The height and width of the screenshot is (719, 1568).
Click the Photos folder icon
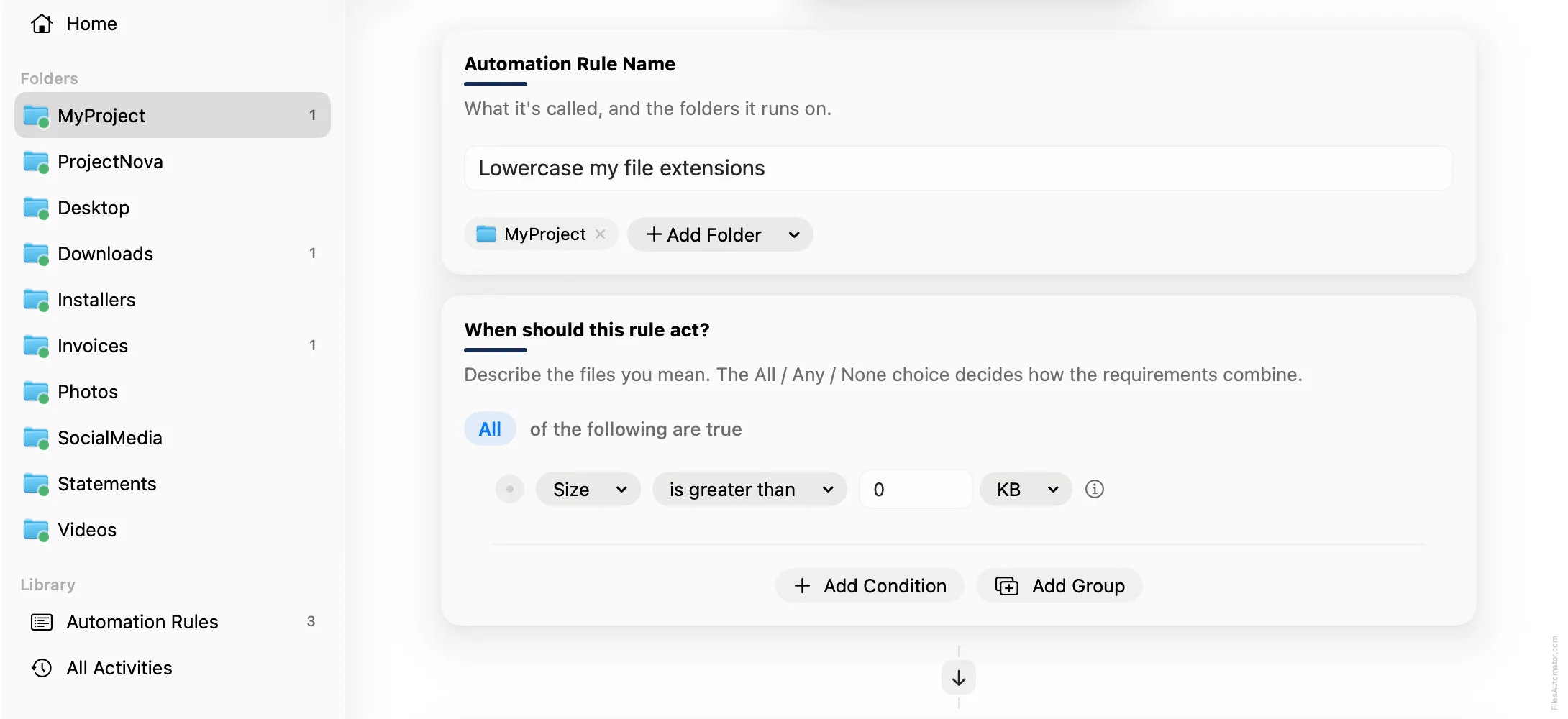pos(36,392)
